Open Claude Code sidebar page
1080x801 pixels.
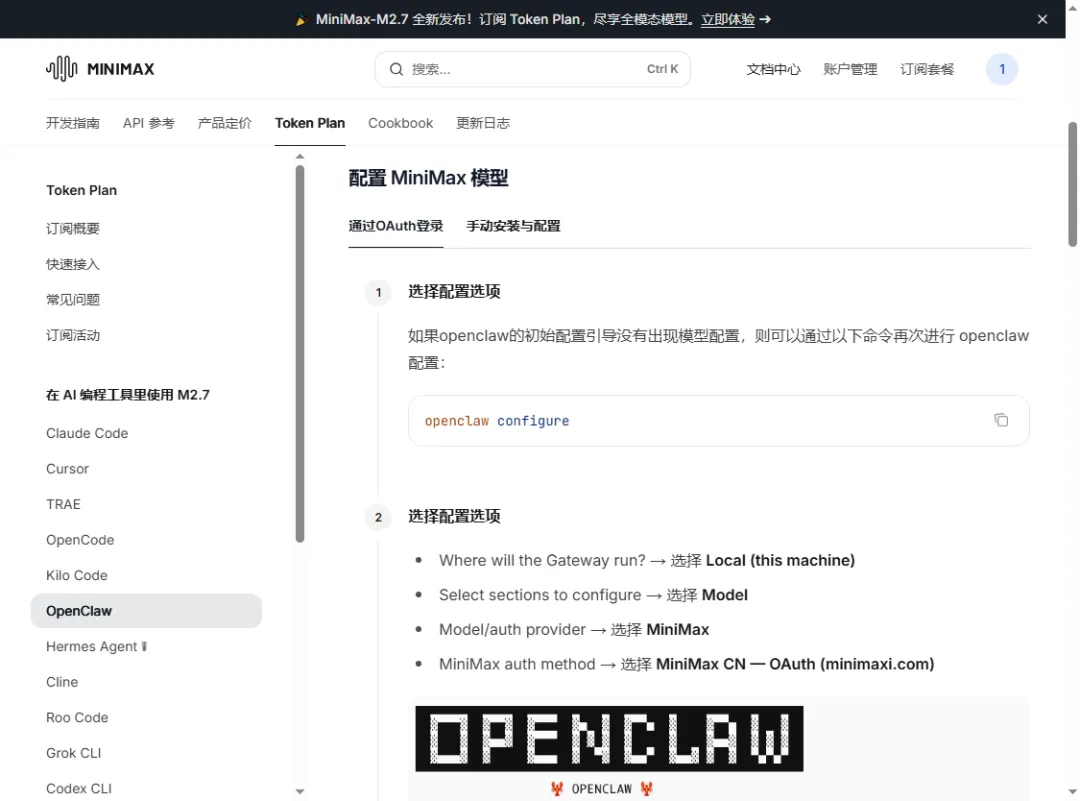click(x=87, y=433)
